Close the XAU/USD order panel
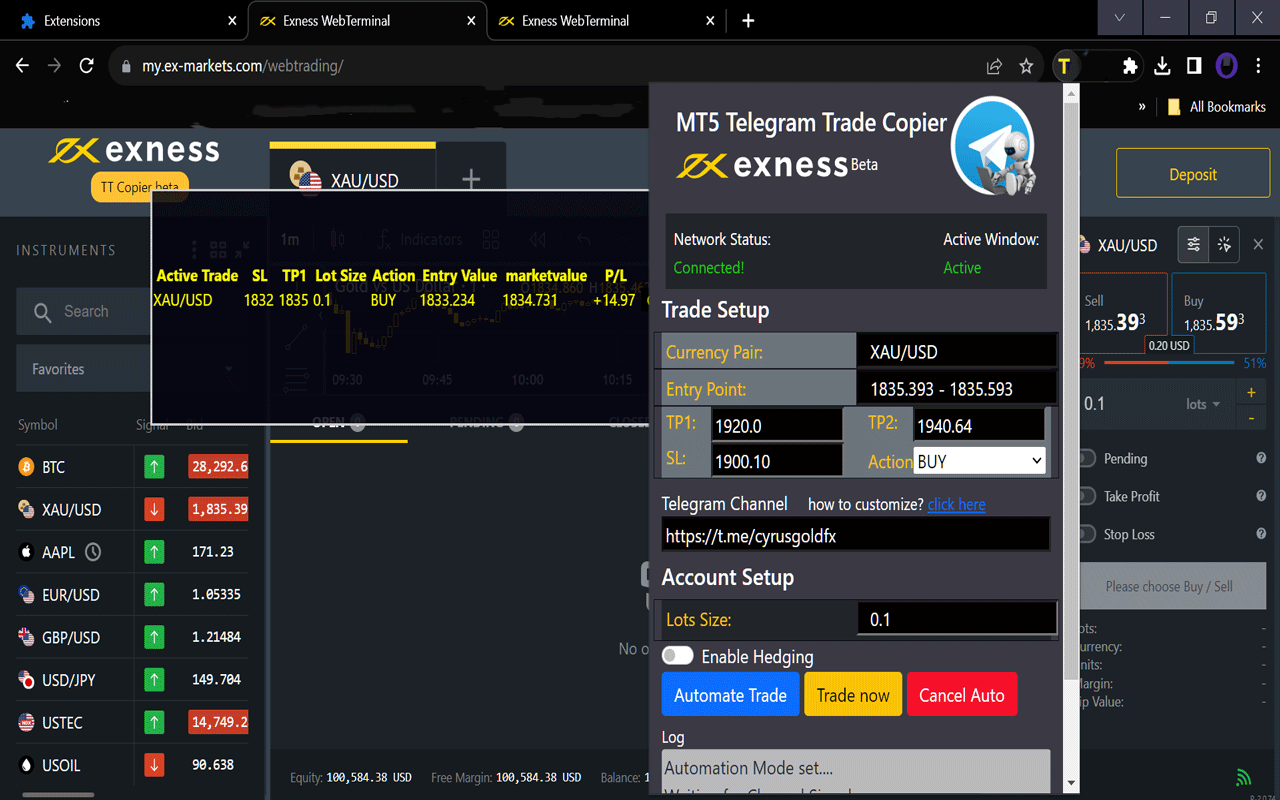 pyautogui.click(x=1259, y=244)
